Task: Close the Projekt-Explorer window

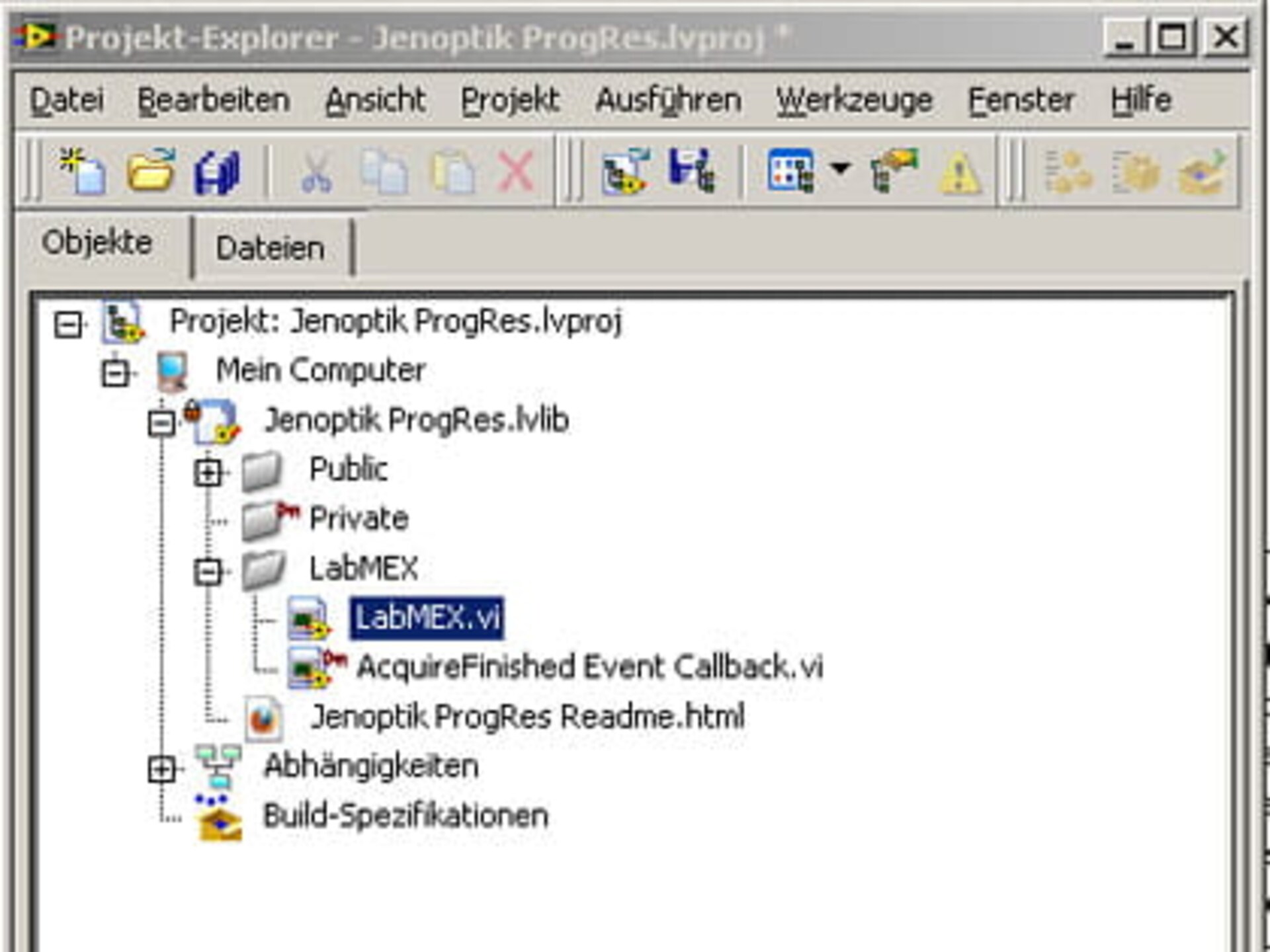Action: pyautogui.click(x=1226, y=37)
